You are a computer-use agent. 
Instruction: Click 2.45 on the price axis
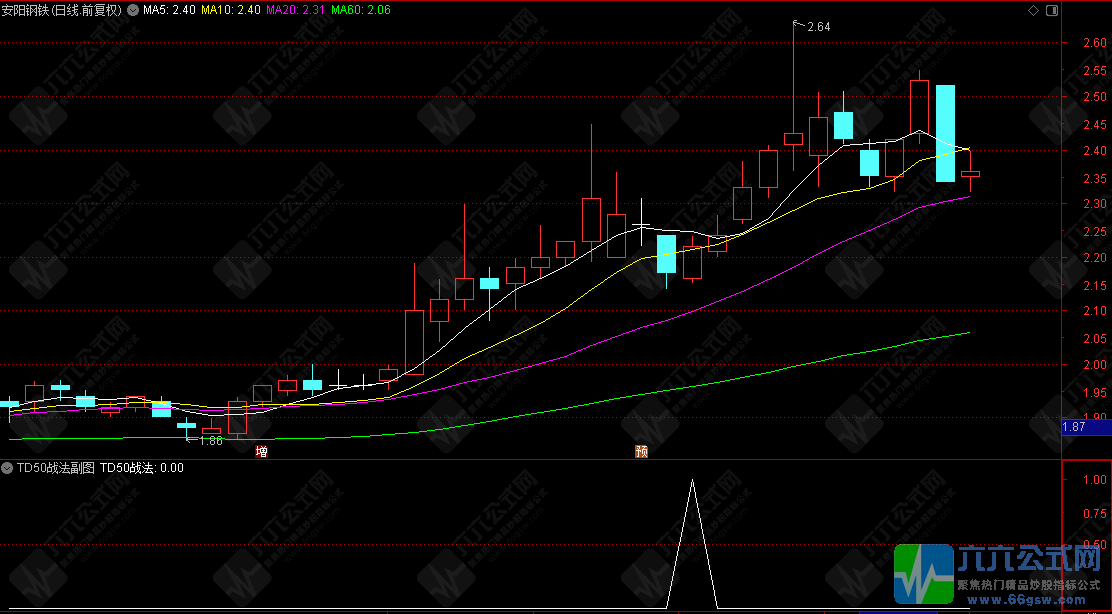coord(1095,125)
